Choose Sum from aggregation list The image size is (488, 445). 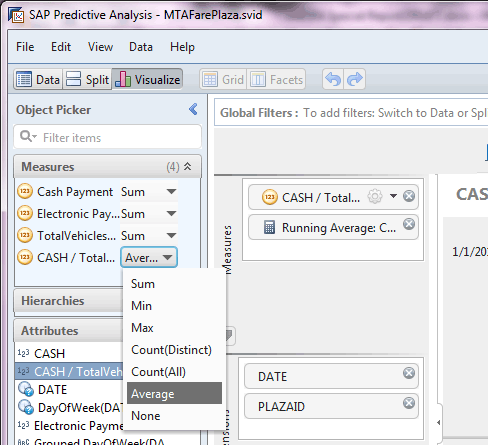click(x=174, y=284)
